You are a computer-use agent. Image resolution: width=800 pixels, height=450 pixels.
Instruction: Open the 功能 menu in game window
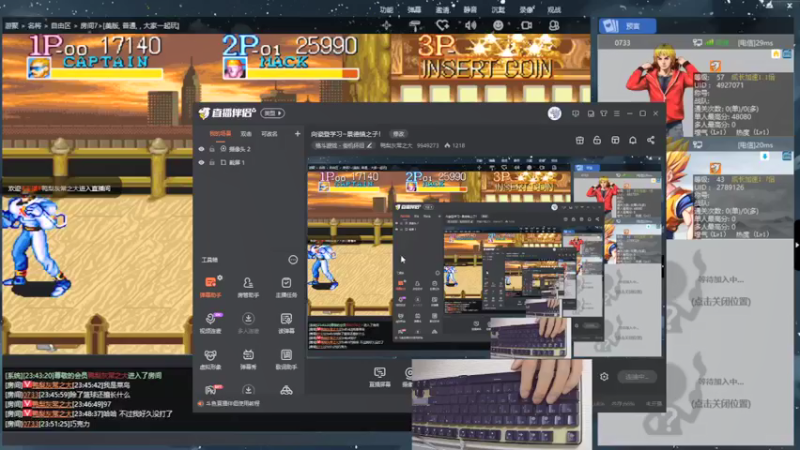click(386, 10)
